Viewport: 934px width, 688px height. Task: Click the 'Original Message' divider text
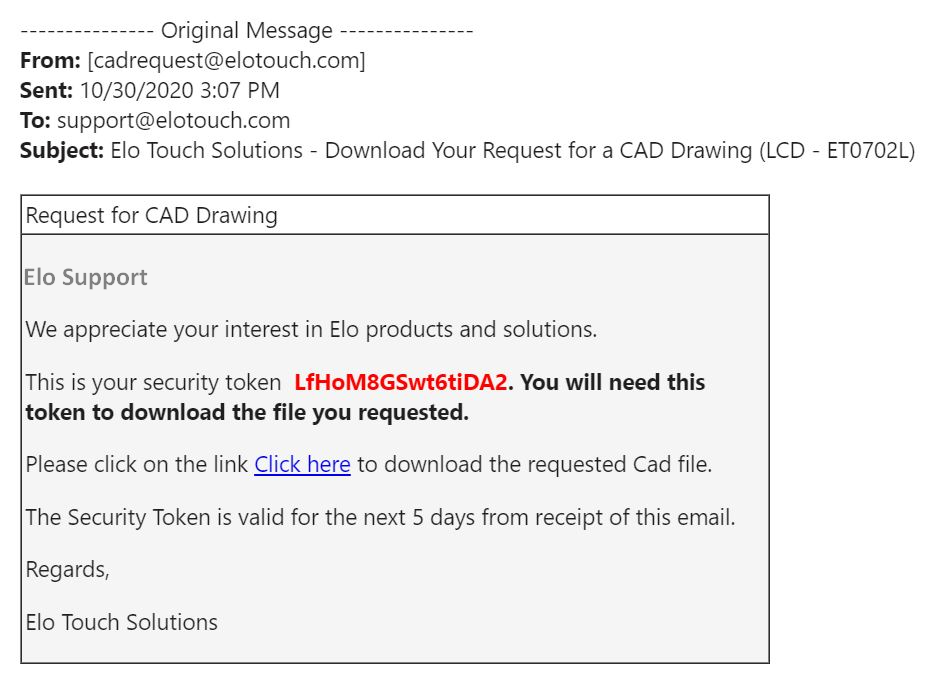click(x=247, y=30)
